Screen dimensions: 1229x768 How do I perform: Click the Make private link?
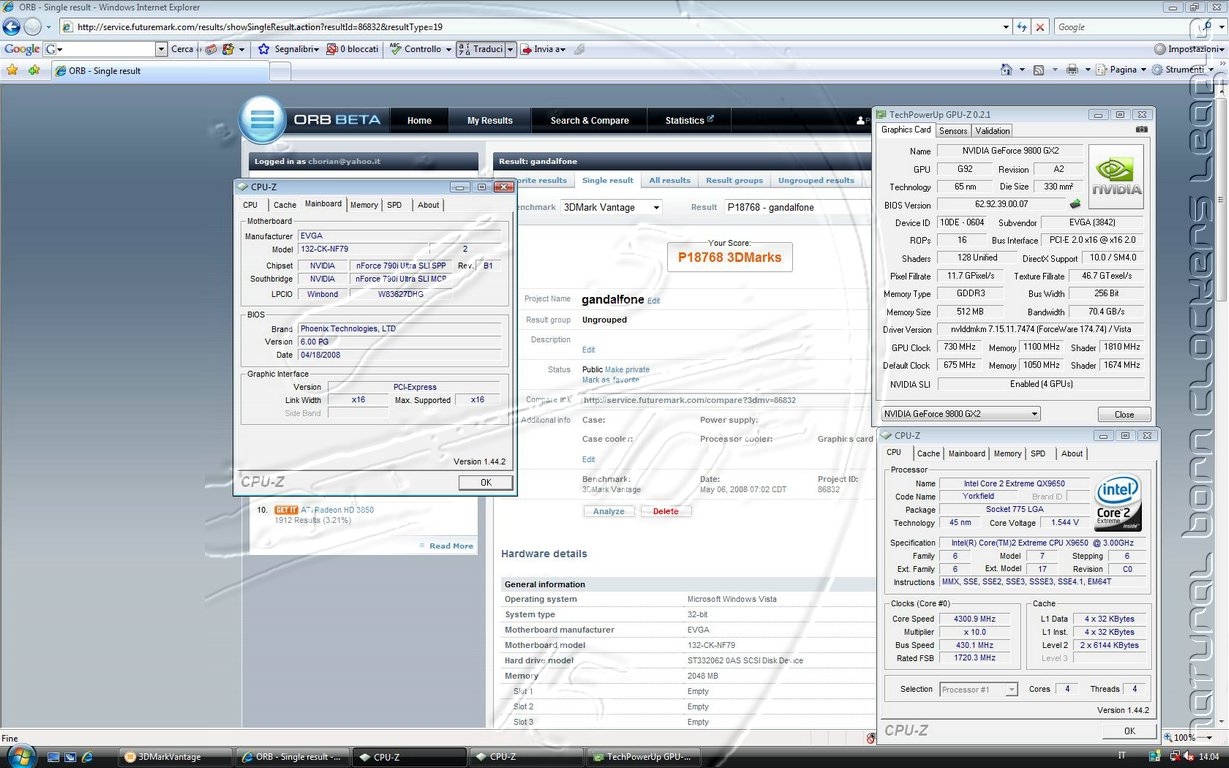coord(627,370)
